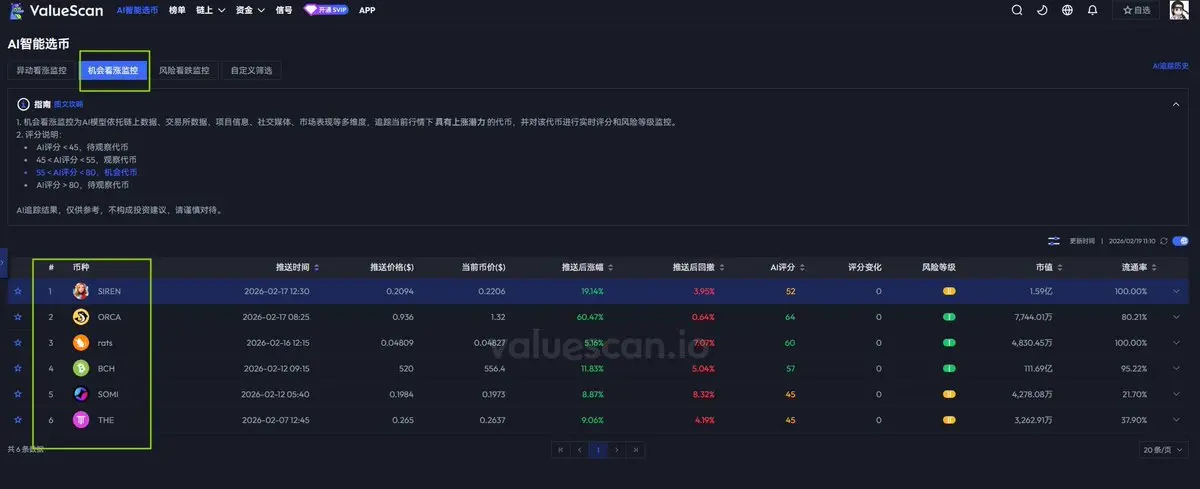The width and height of the screenshot is (1200, 489).
Task: Open 榜单 nav item
Action: coord(177,10)
